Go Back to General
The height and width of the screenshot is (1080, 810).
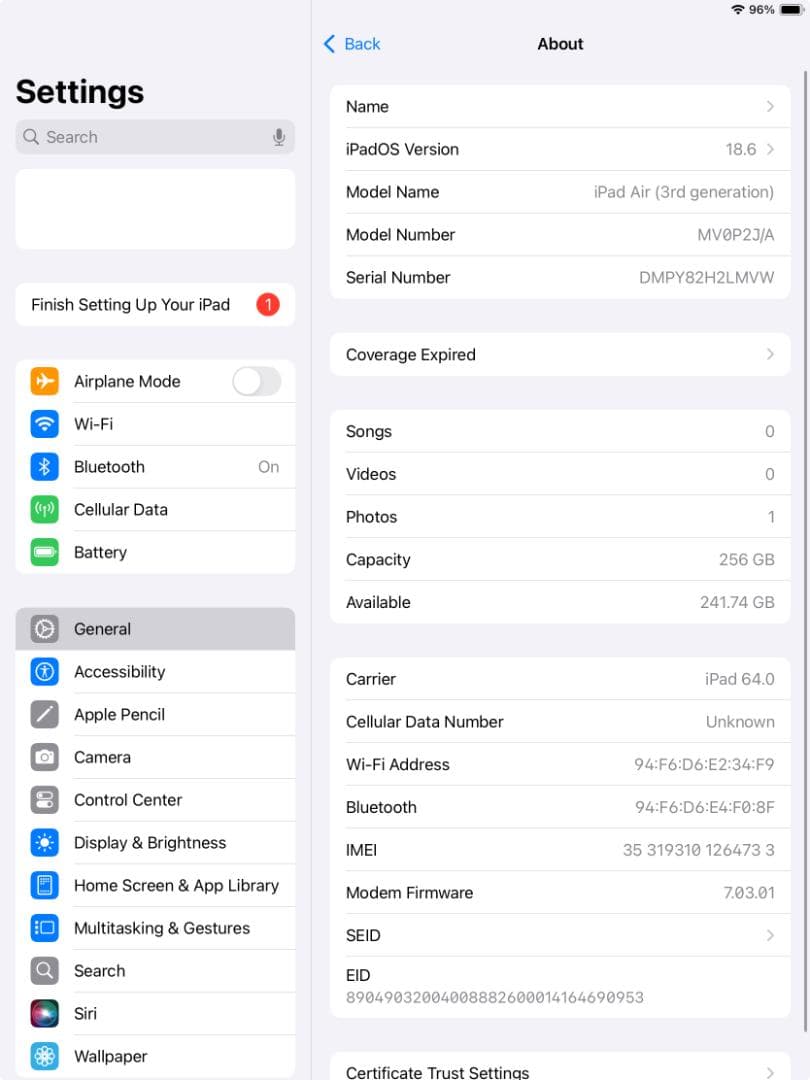coord(352,44)
